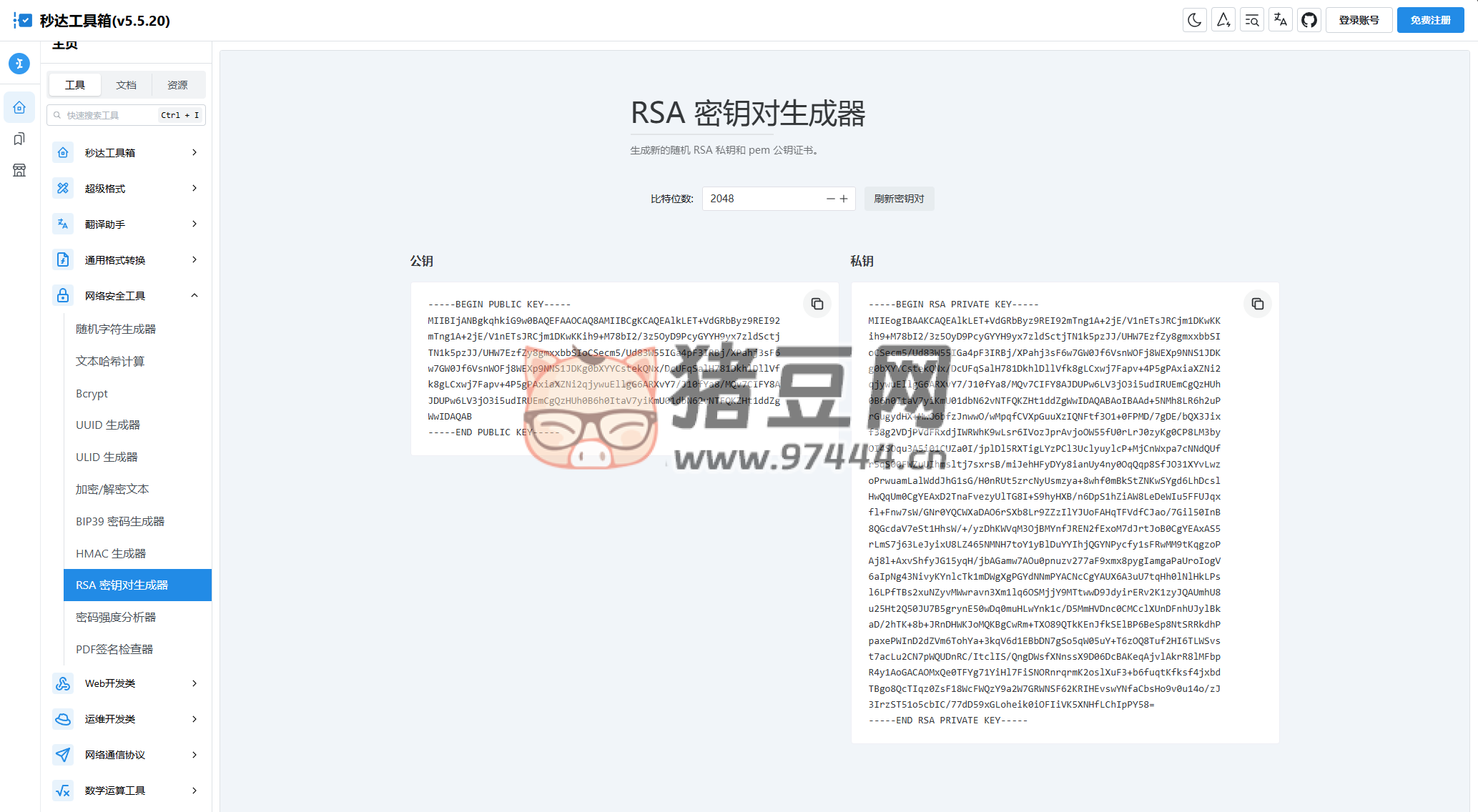Click the home icon in left rail

(19, 107)
